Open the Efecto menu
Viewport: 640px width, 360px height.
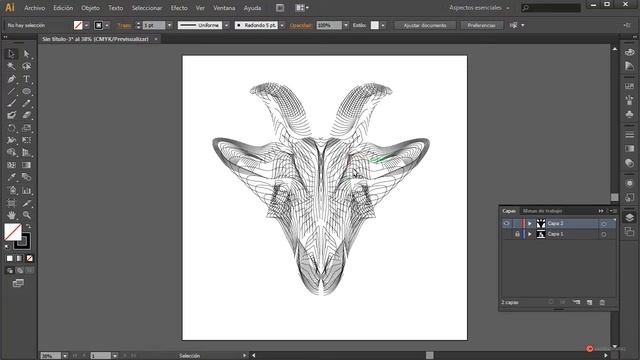tap(179, 8)
